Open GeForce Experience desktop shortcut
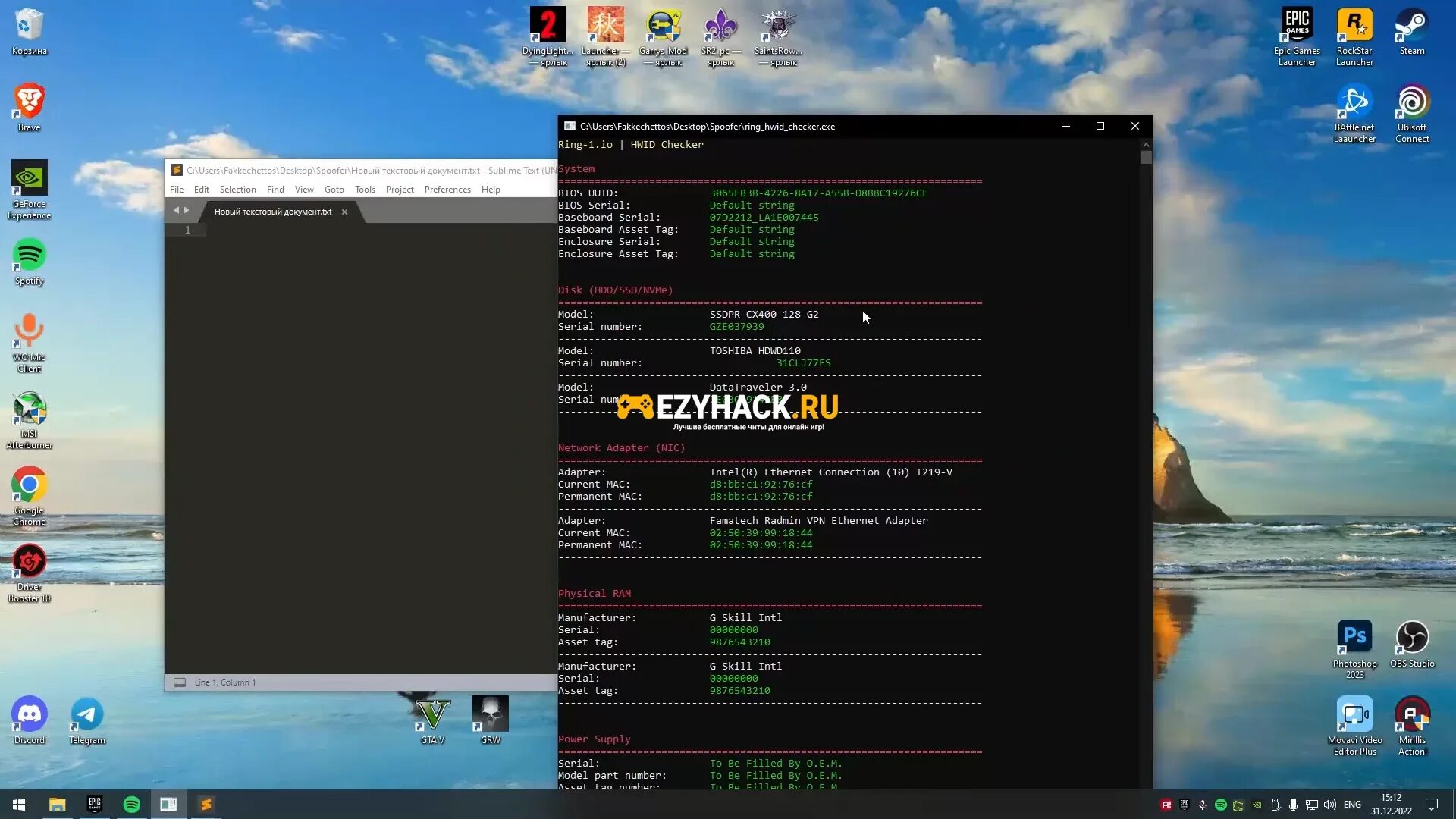 [29, 190]
